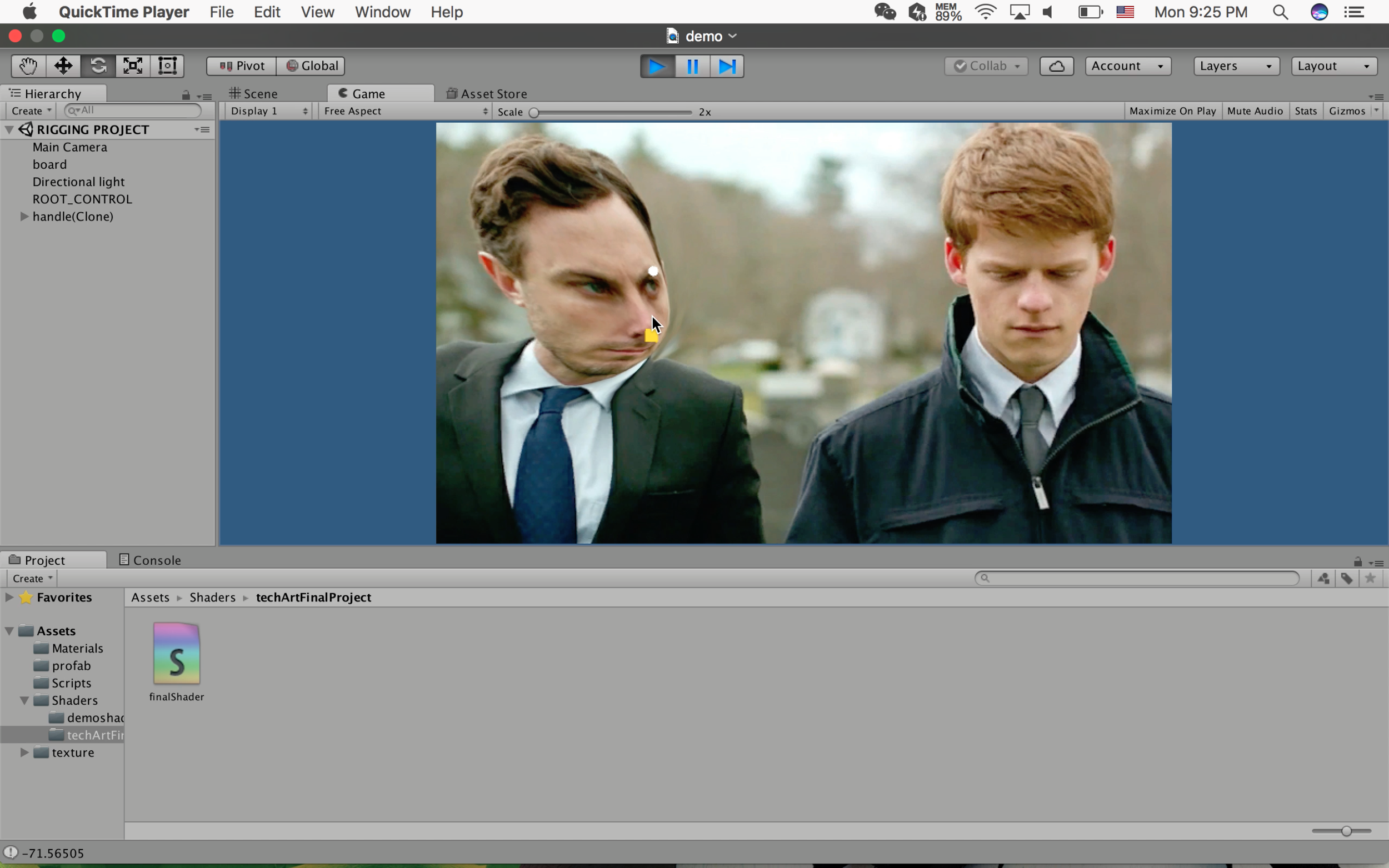Click the console message in status bar
1389x868 pixels.
[x=53, y=853]
